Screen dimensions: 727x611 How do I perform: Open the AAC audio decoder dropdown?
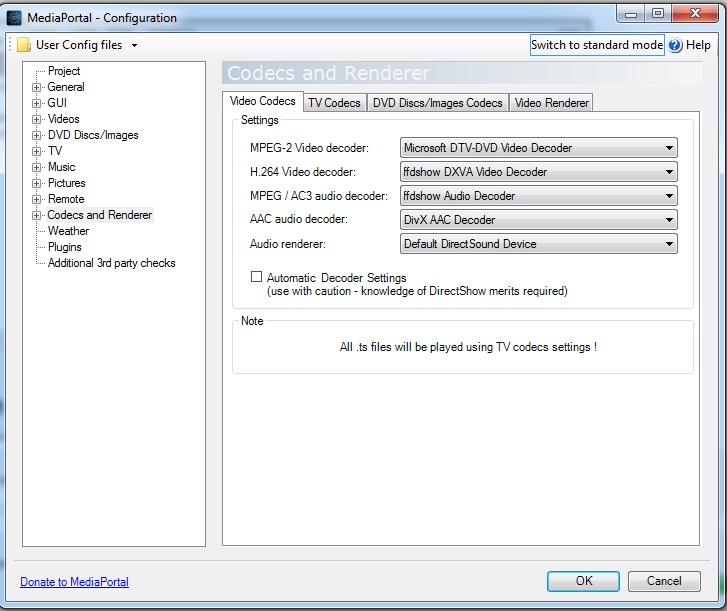pos(538,220)
